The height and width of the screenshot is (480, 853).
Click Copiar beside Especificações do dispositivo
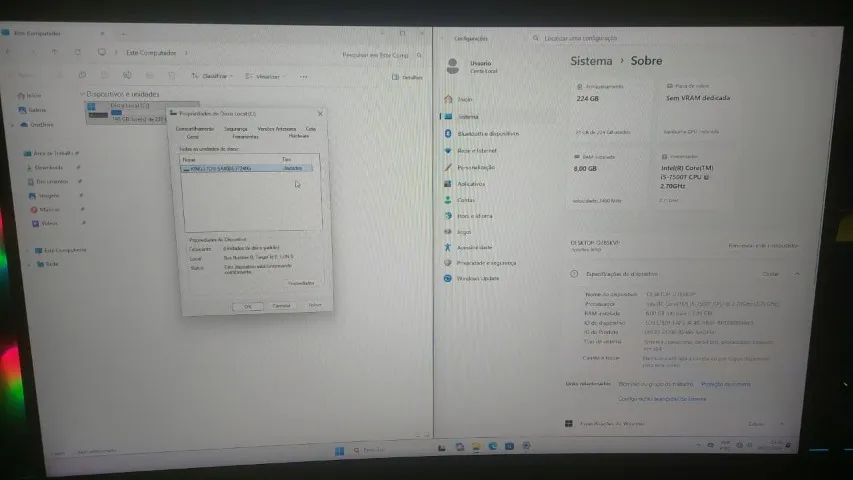(770, 274)
